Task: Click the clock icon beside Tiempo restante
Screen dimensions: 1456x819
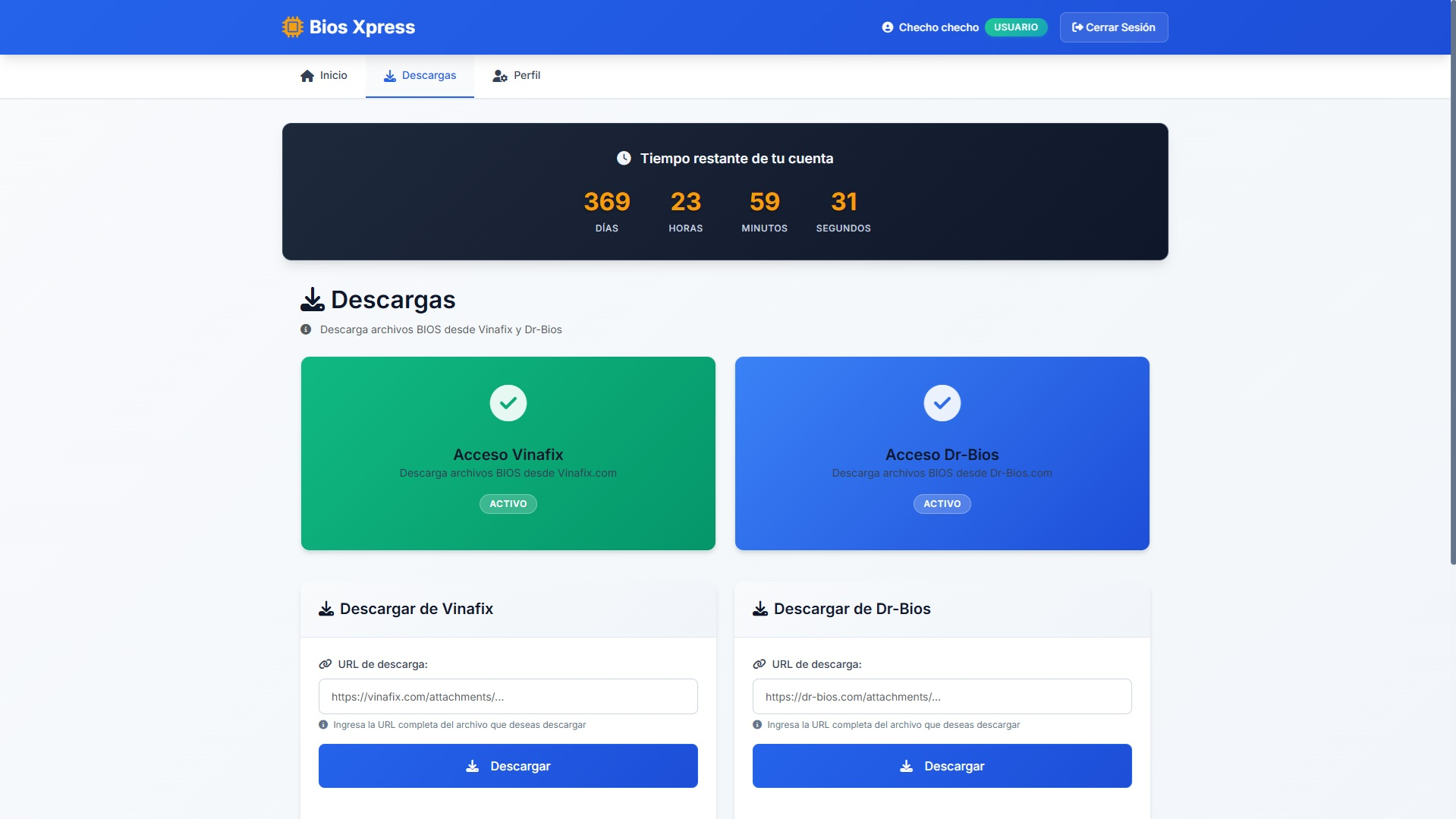Action: tap(624, 158)
